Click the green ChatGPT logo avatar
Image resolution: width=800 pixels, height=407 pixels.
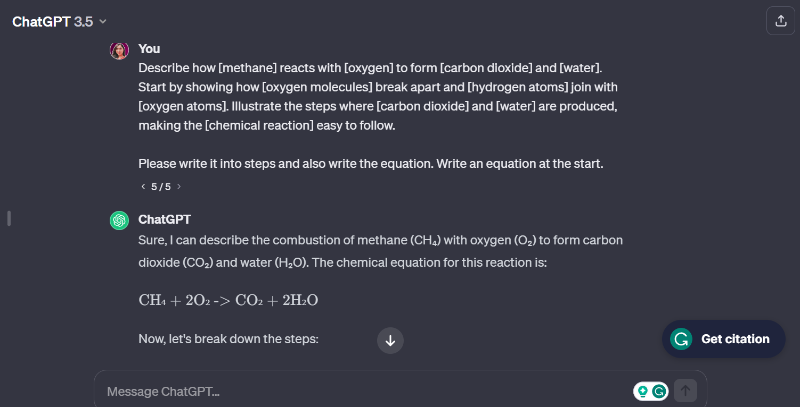(x=119, y=221)
